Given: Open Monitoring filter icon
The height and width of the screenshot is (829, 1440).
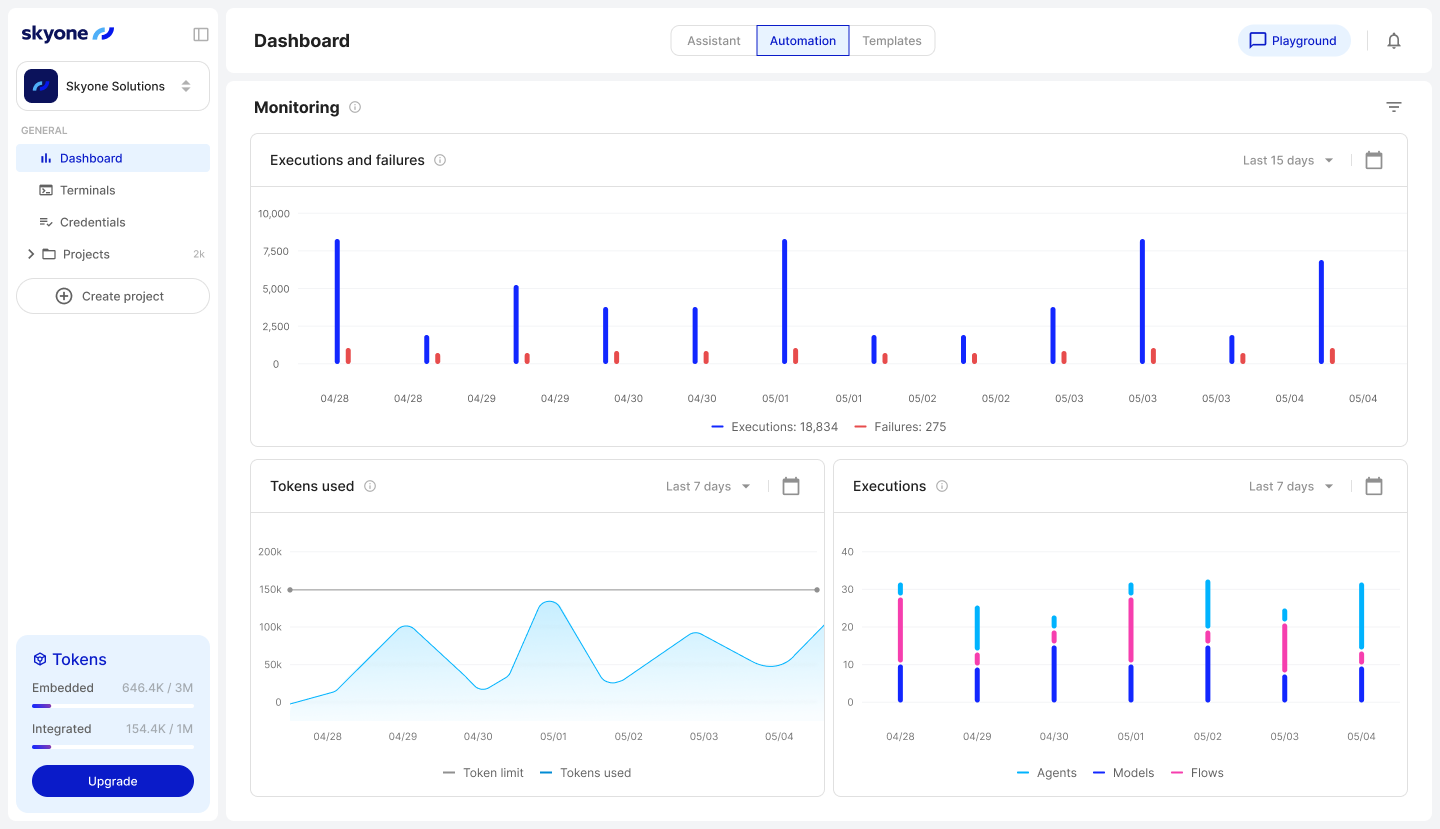Looking at the screenshot, I should (x=1393, y=107).
